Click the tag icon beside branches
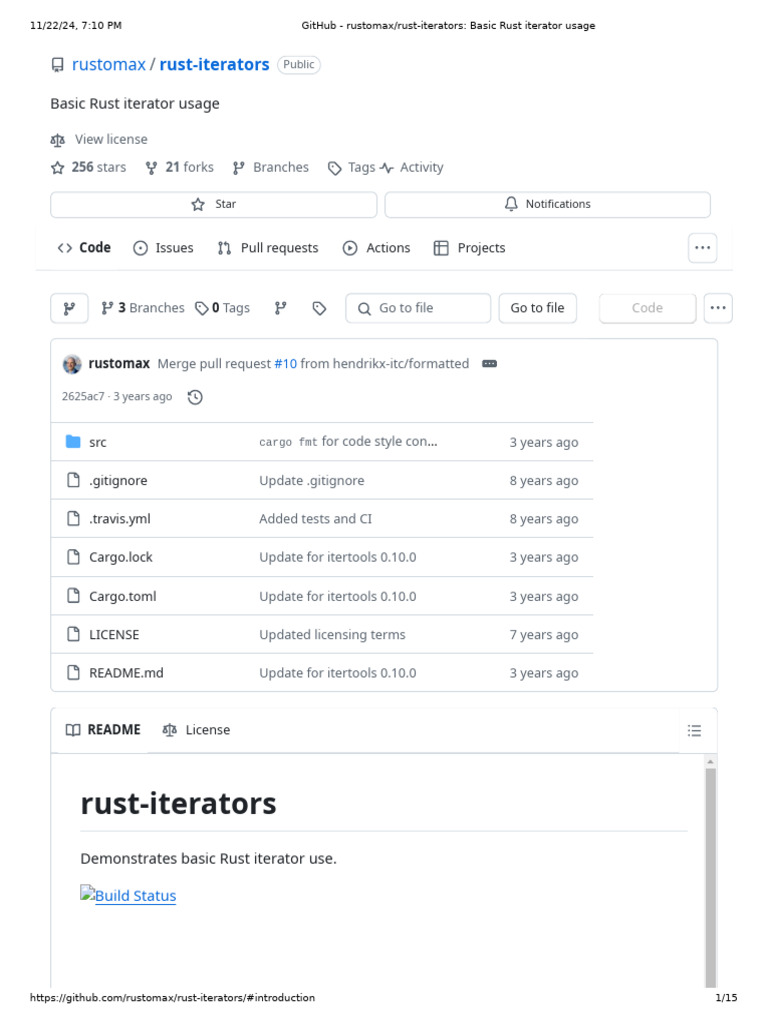768x1024 pixels. pyautogui.click(x=319, y=308)
